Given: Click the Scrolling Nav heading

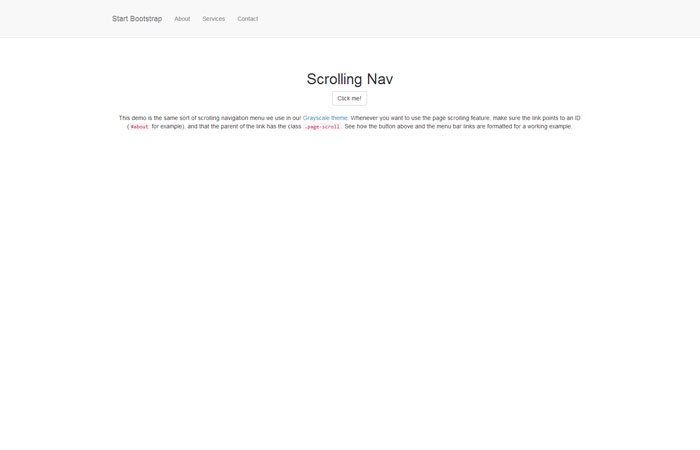Looking at the screenshot, I should tap(350, 79).
